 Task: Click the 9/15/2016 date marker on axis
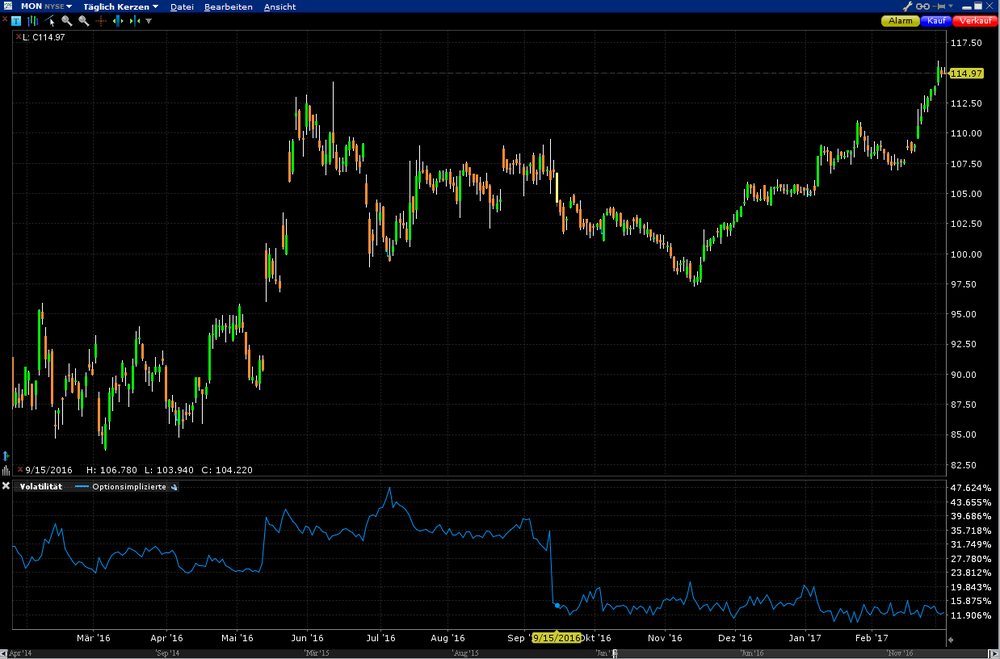click(x=557, y=637)
